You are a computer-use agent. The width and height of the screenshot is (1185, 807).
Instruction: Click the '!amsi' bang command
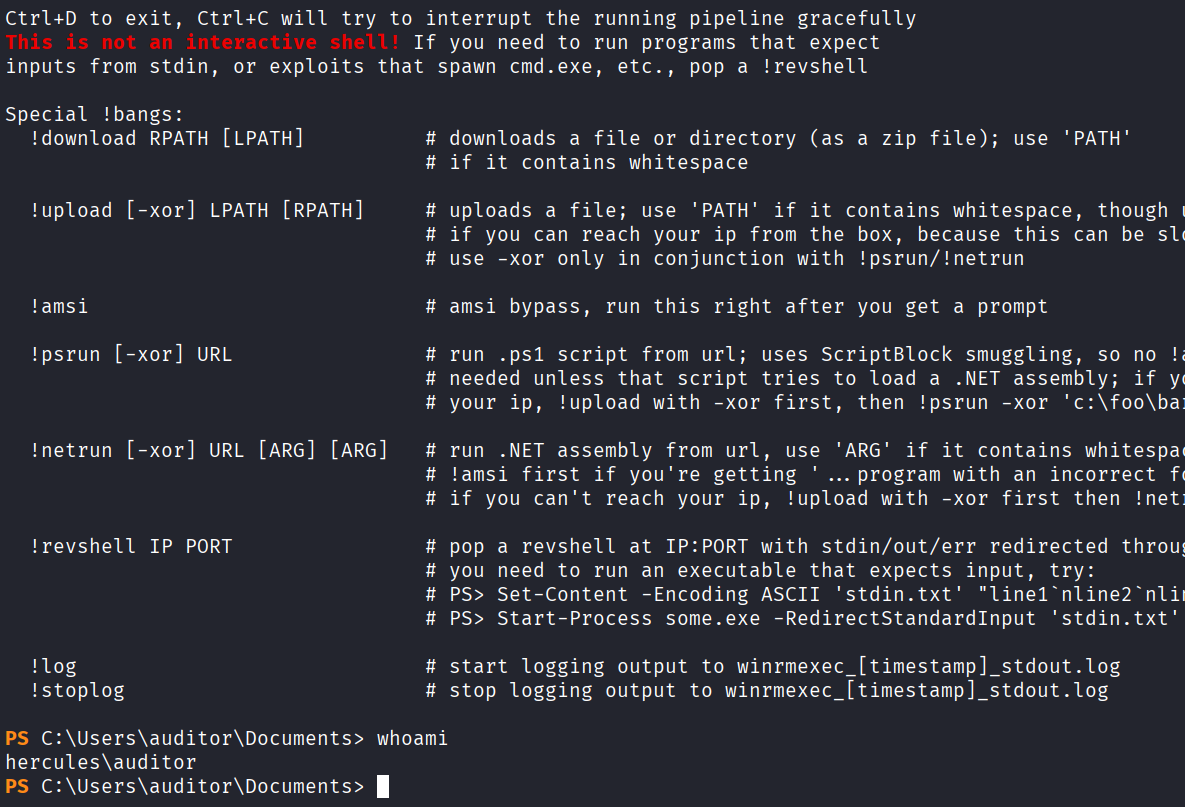pos(58,306)
